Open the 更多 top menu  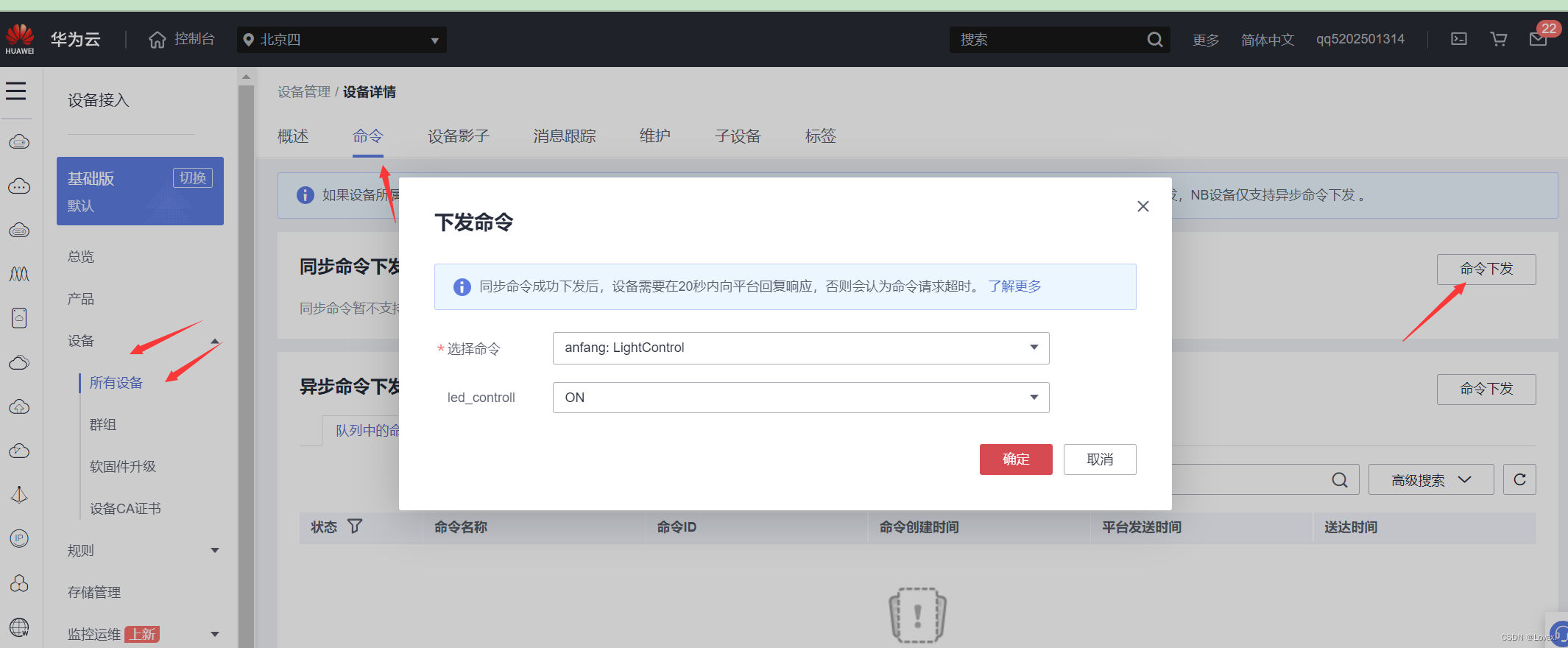pos(1206,40)
